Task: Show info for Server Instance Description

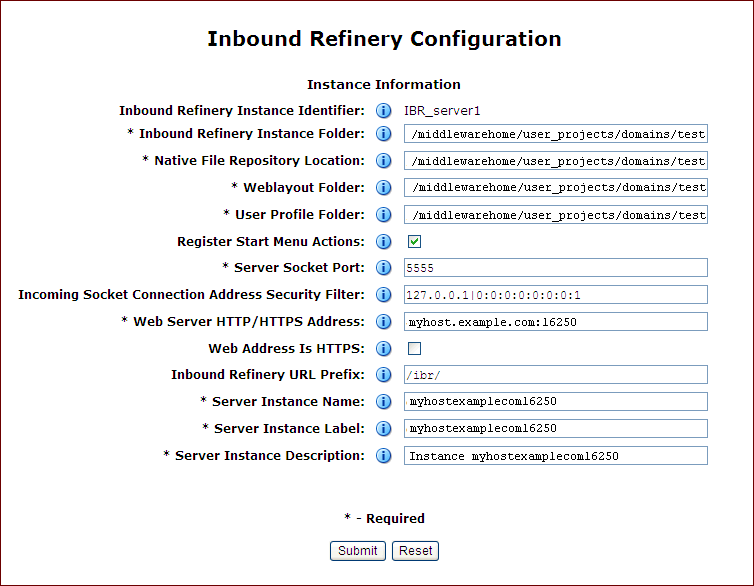Action: 383,455
